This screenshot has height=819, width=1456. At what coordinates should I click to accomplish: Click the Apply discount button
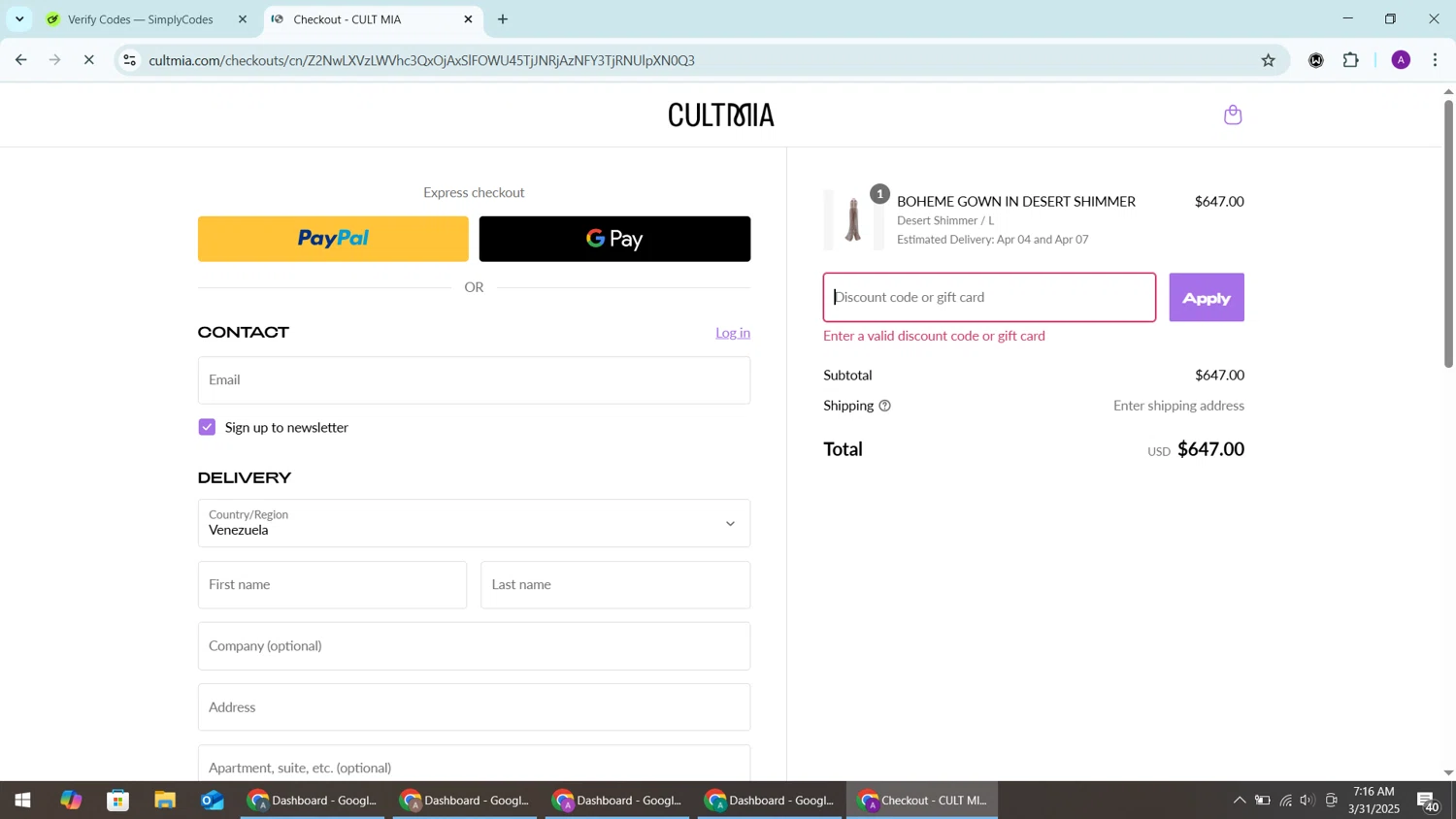(1207, 298)
